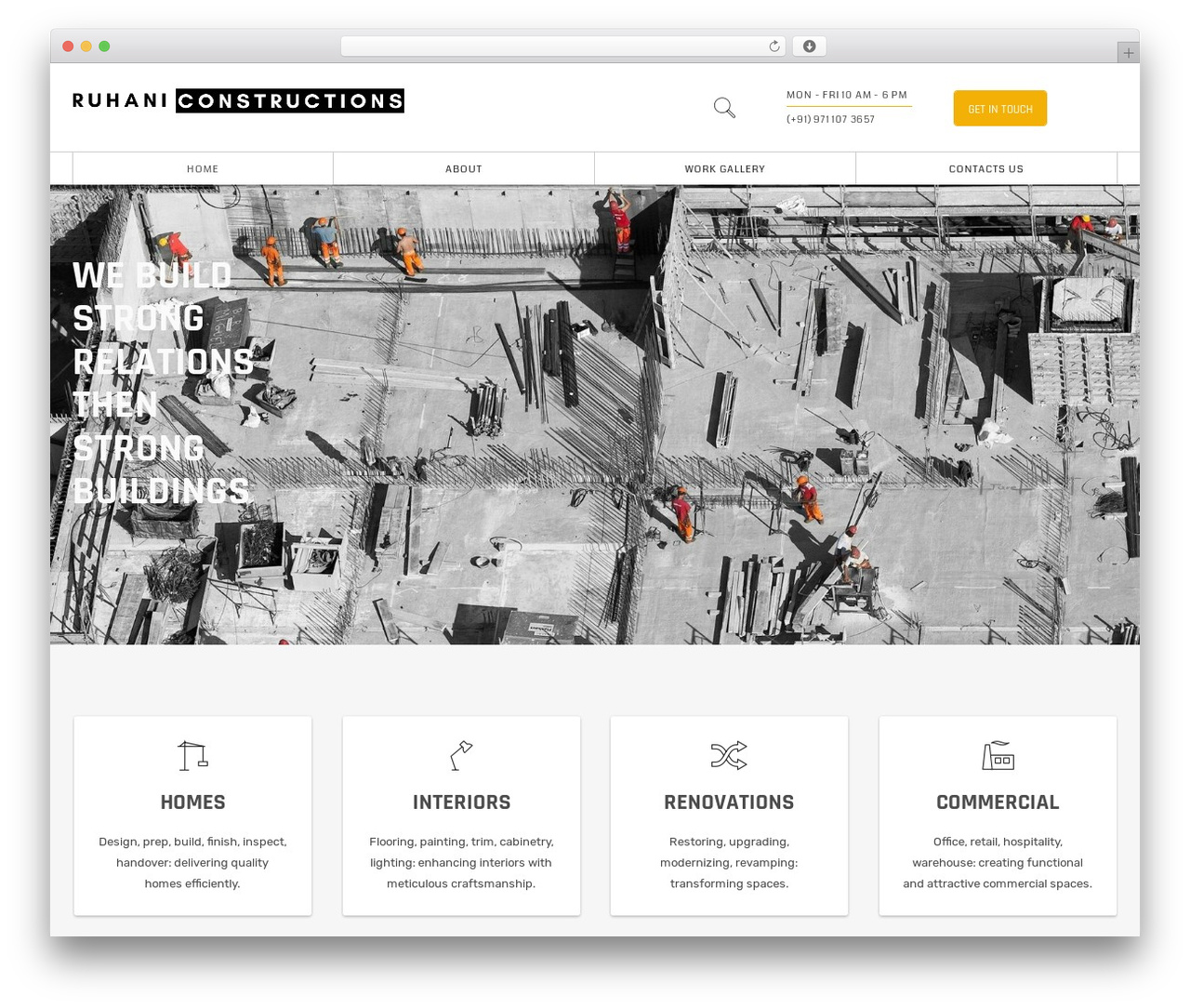Click the 'We Build Strong Relations' hero headline
The height and width of the screenshot is (1008, 1190).
click(x=163, y=383)
